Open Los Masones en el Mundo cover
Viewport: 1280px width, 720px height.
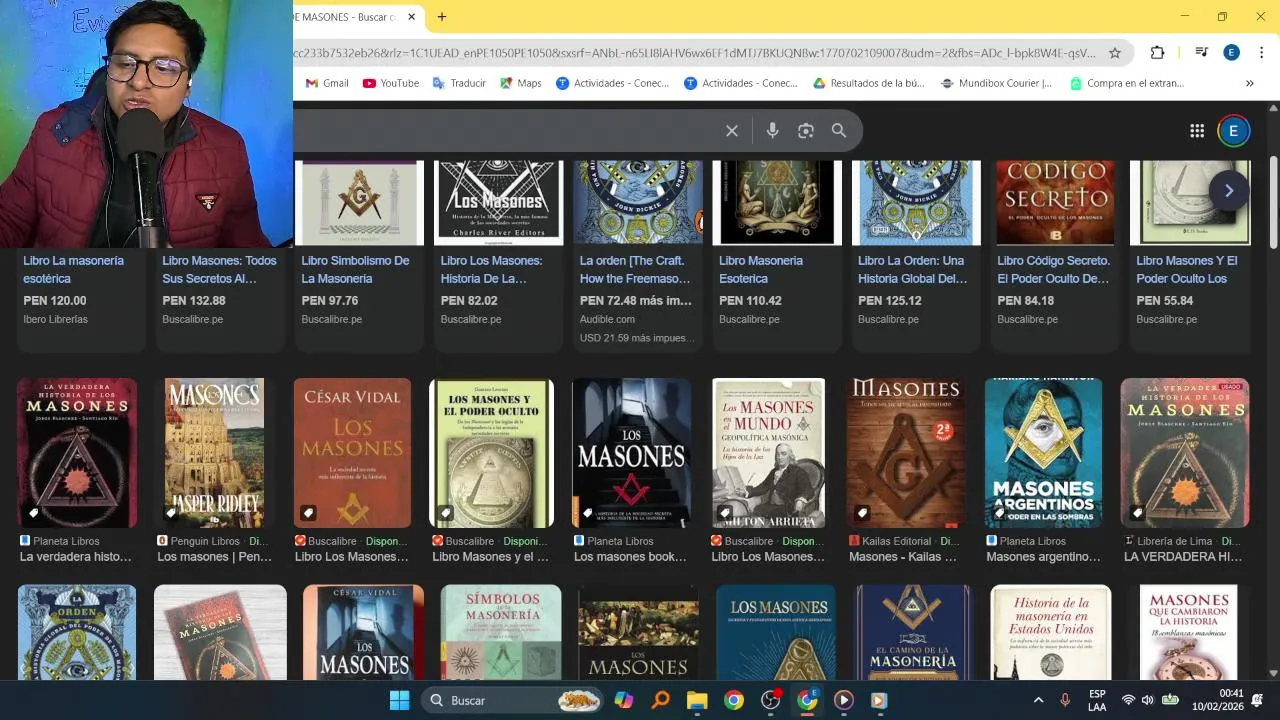click(768, 453)
